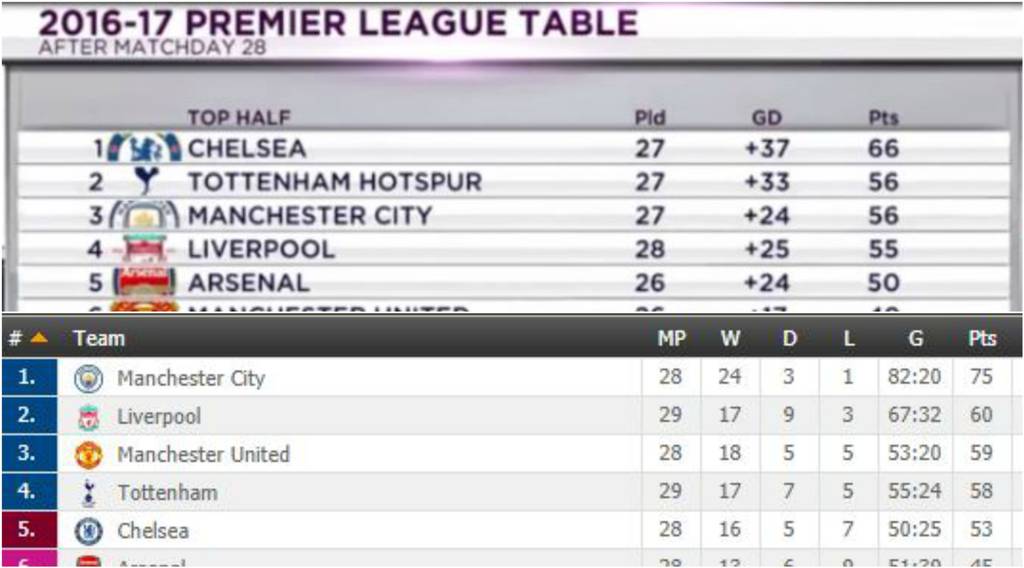Click the maroon rank 5 position badge
Image resolution: width=1024 pixels, height=568 pixels.
click(29, 531)
